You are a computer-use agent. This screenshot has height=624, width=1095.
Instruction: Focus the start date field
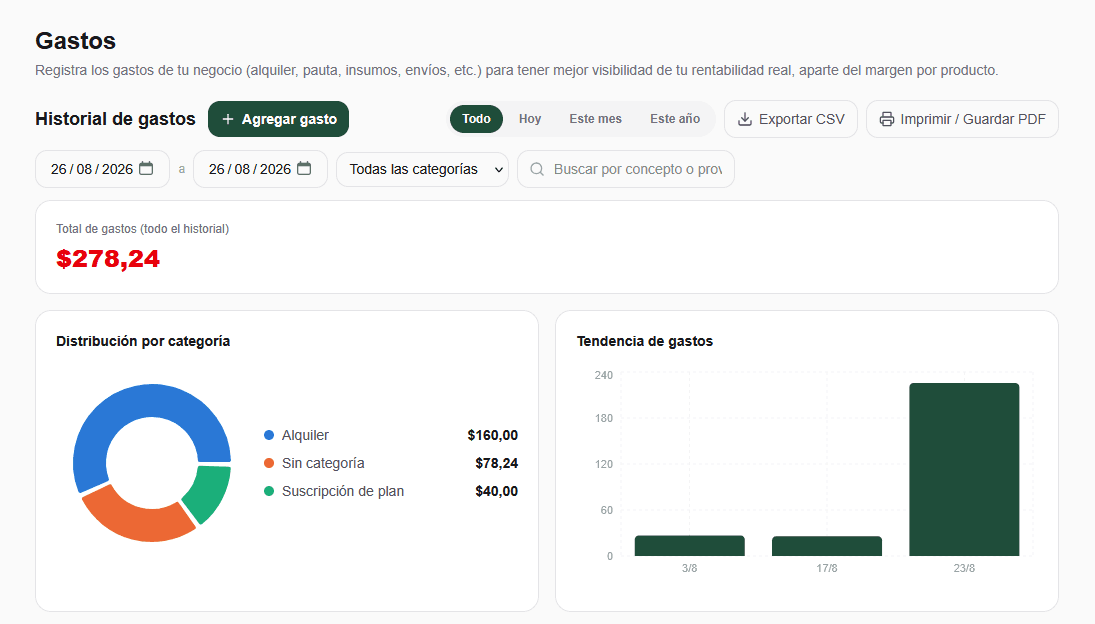pos(103,169)
